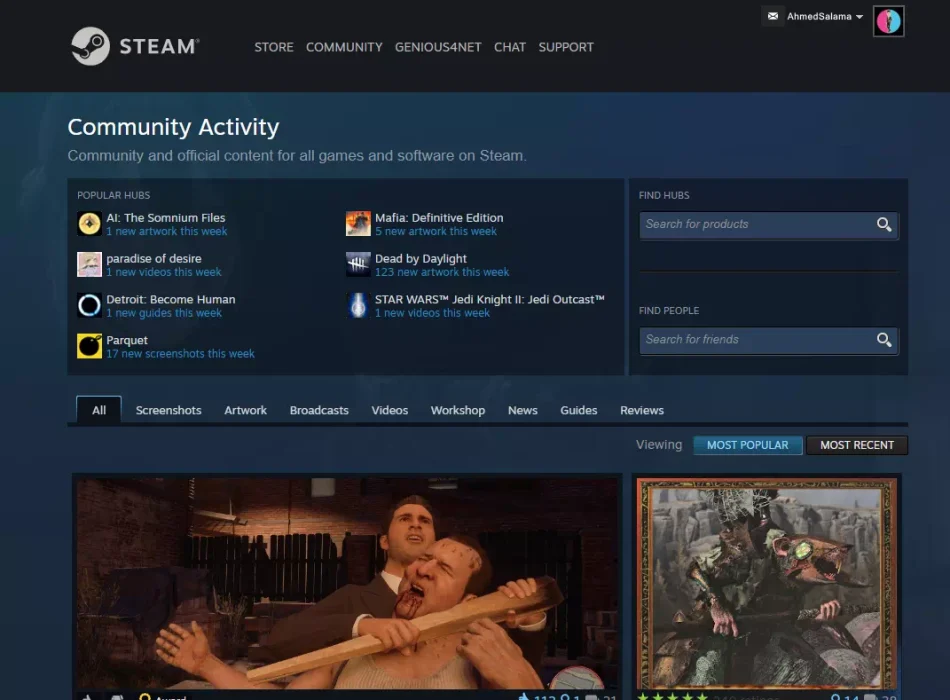This screenshot has height=700, width=950.
Task: Open the CHAT link in header
Action: [x=510, y=47]
